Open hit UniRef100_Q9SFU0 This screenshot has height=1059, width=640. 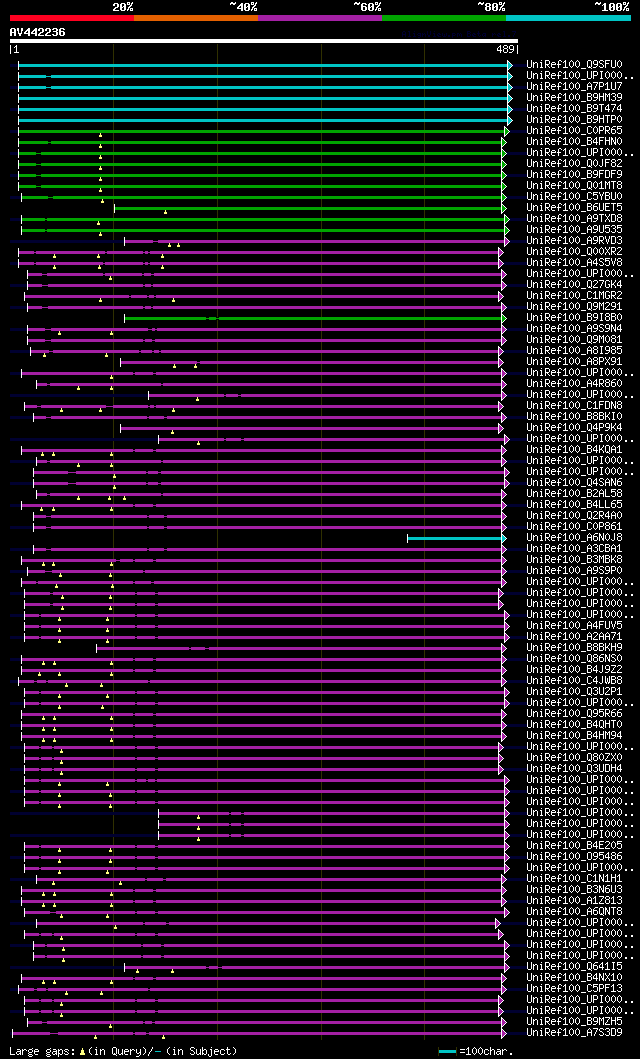coord(575,65)
